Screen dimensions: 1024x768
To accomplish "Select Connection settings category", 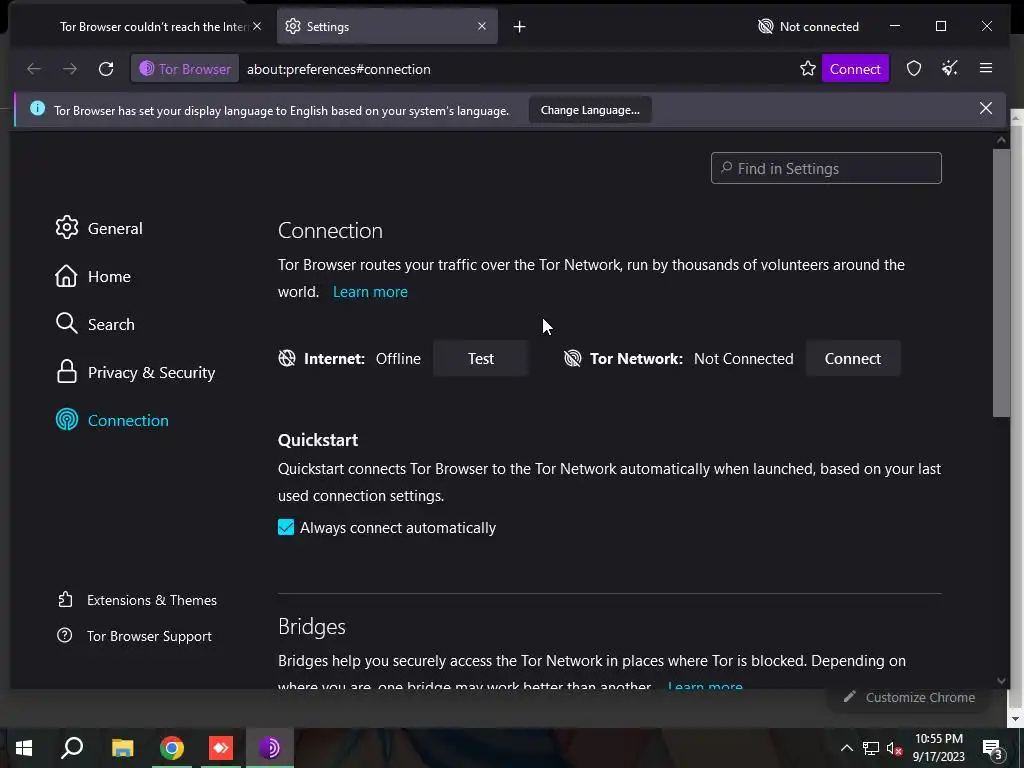I will [112, 420].
